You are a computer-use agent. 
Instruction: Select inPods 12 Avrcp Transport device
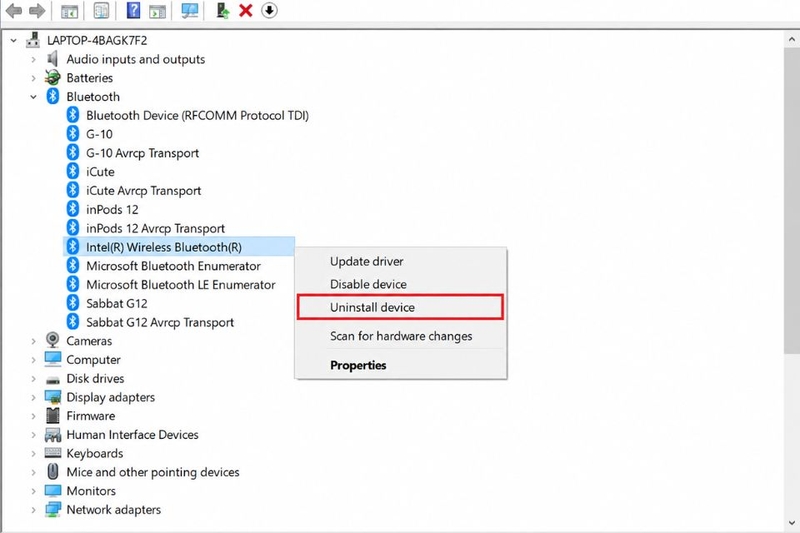(x=155, y=229)
